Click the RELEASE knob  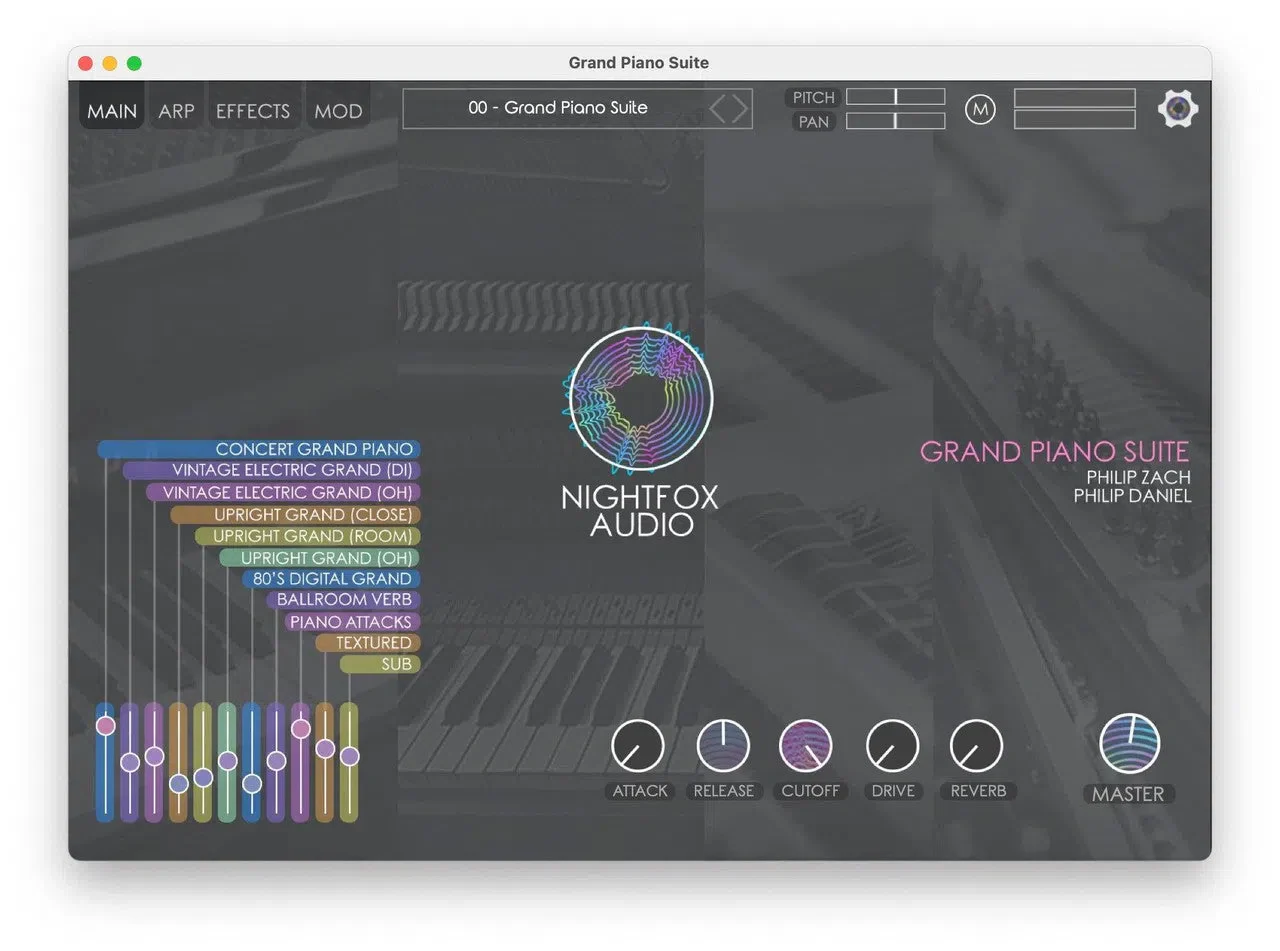point(723,746)
